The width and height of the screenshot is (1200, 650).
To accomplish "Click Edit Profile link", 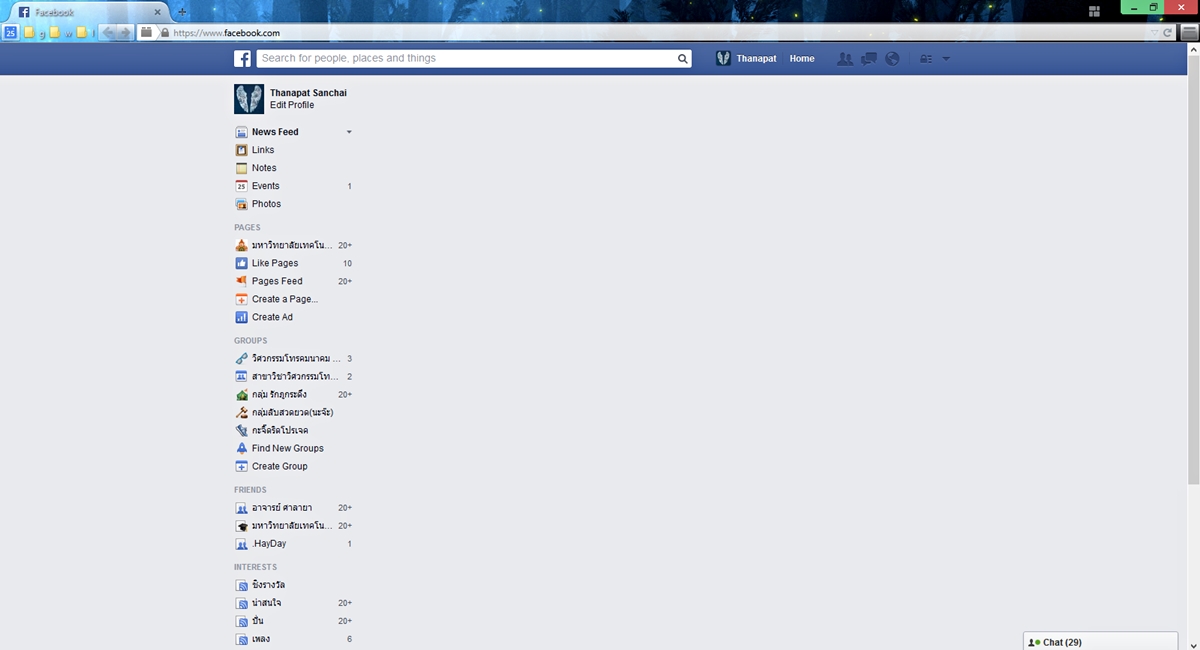I will [x=292, y=105].
